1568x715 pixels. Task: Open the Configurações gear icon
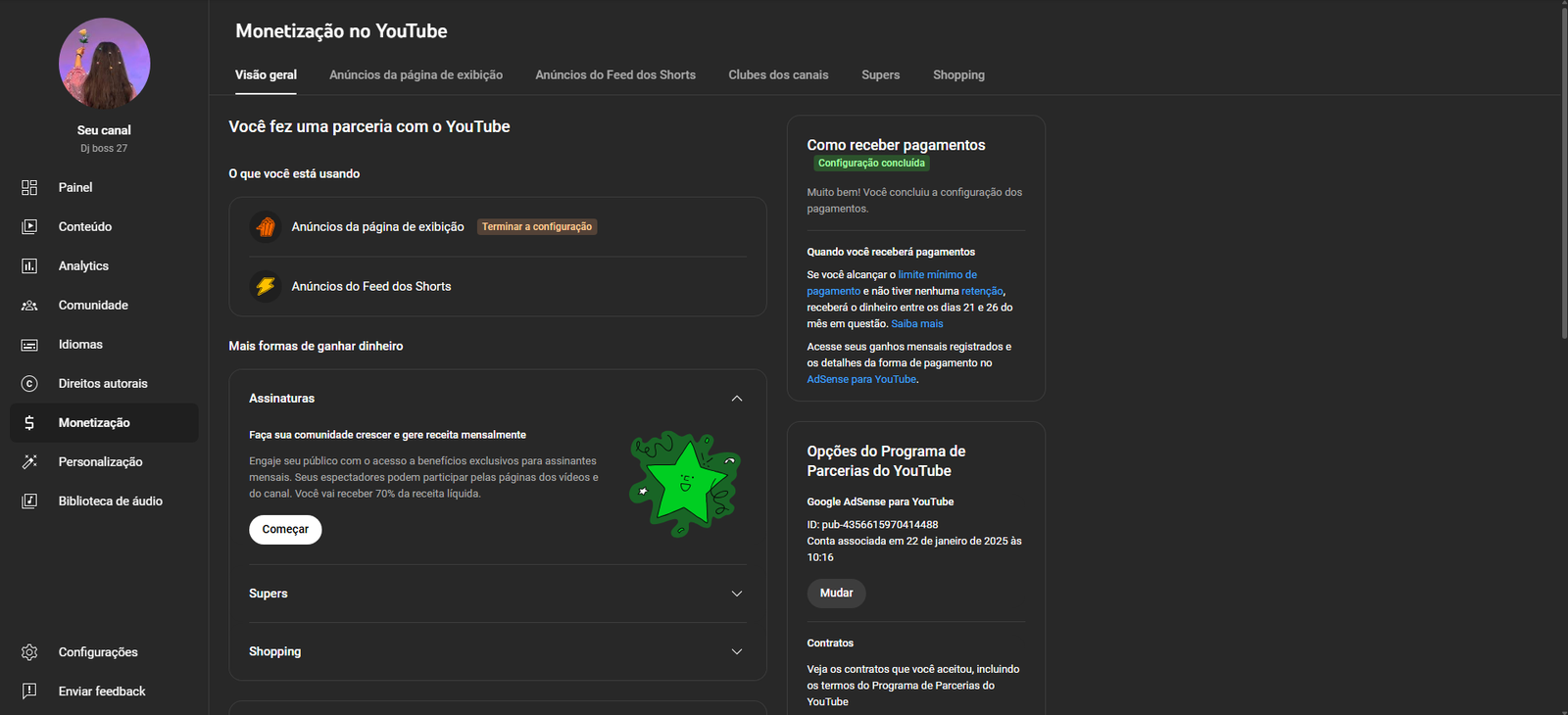(29, 652)
